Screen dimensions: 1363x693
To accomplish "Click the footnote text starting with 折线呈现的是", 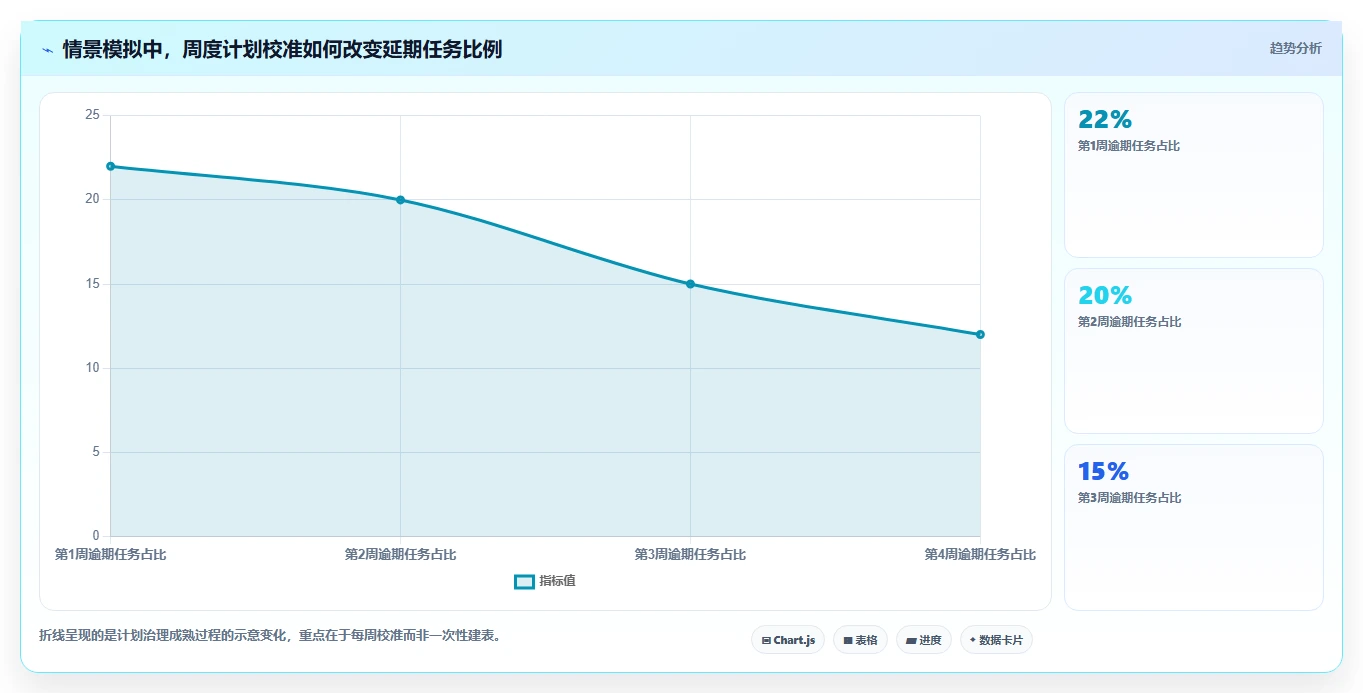I will [x=270, y=635].
